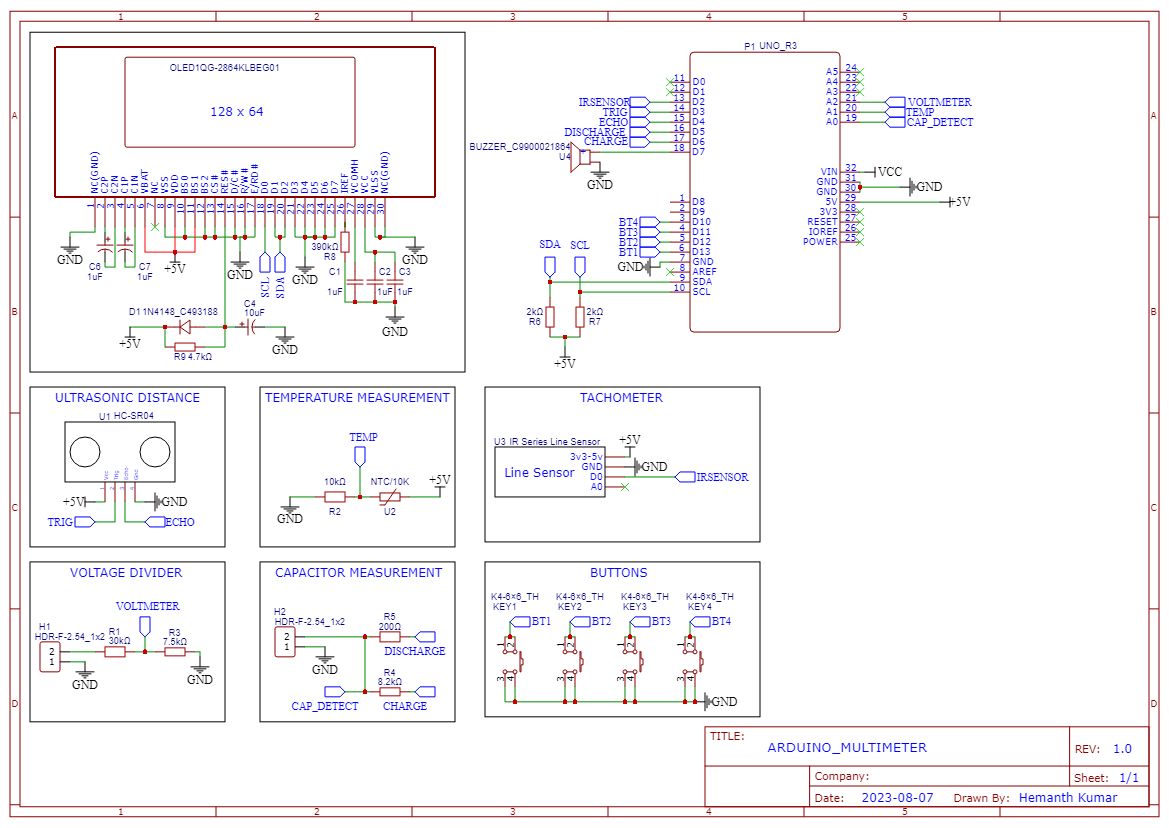Click the HC-SR04 ultrasonic sensor symbol
Image resolution: width=1169 pixels, height=828 pixels.
point(120,453)
